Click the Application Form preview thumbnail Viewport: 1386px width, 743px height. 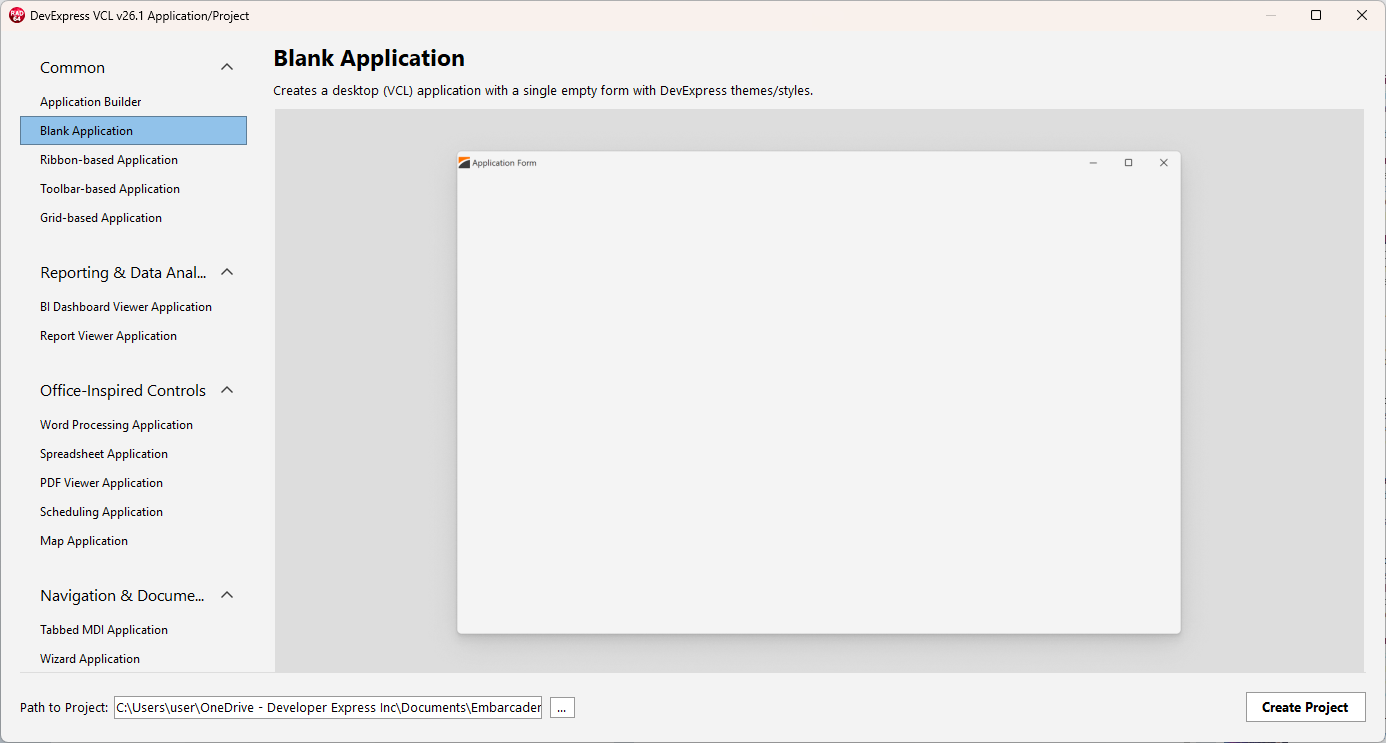tap(818, 392)
